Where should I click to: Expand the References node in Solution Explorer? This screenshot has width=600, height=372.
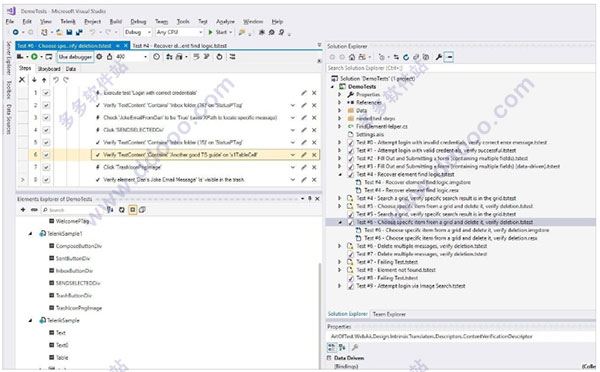pos(339,102)
